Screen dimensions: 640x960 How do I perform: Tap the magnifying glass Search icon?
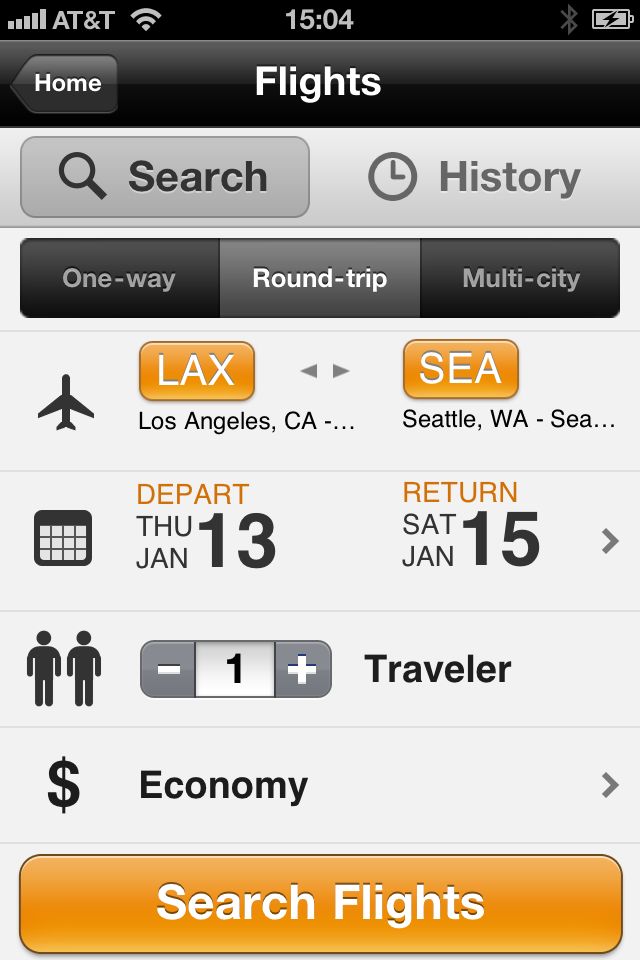coord(82,177)
